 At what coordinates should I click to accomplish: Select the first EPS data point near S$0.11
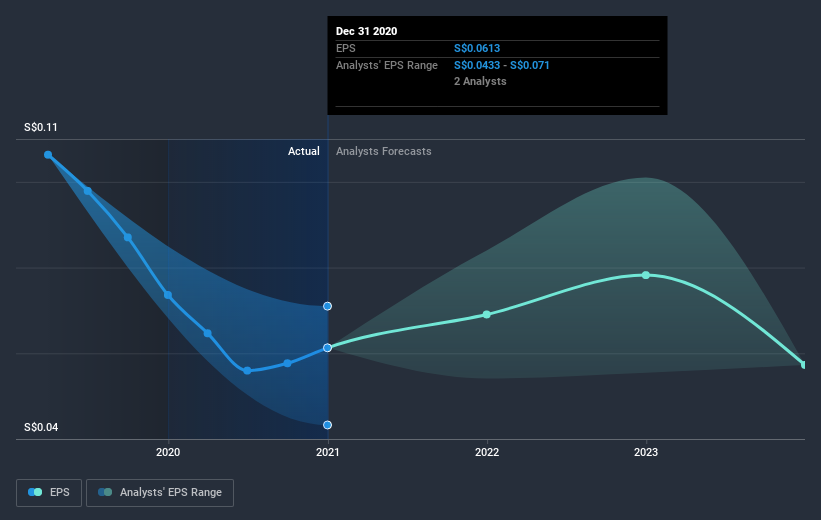coord(48,155)
